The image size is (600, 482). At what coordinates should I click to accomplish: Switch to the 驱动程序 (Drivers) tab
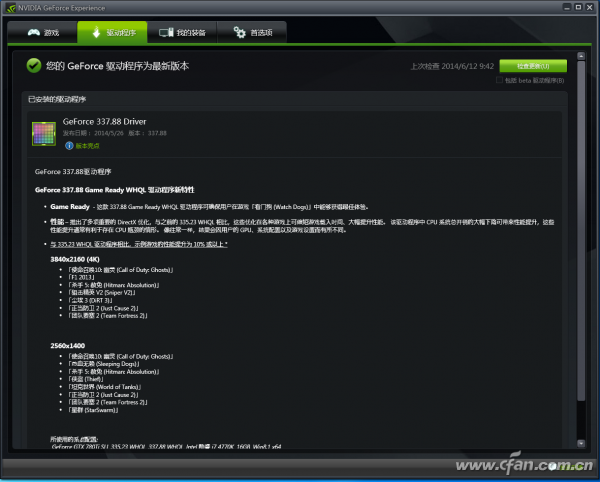112,33
